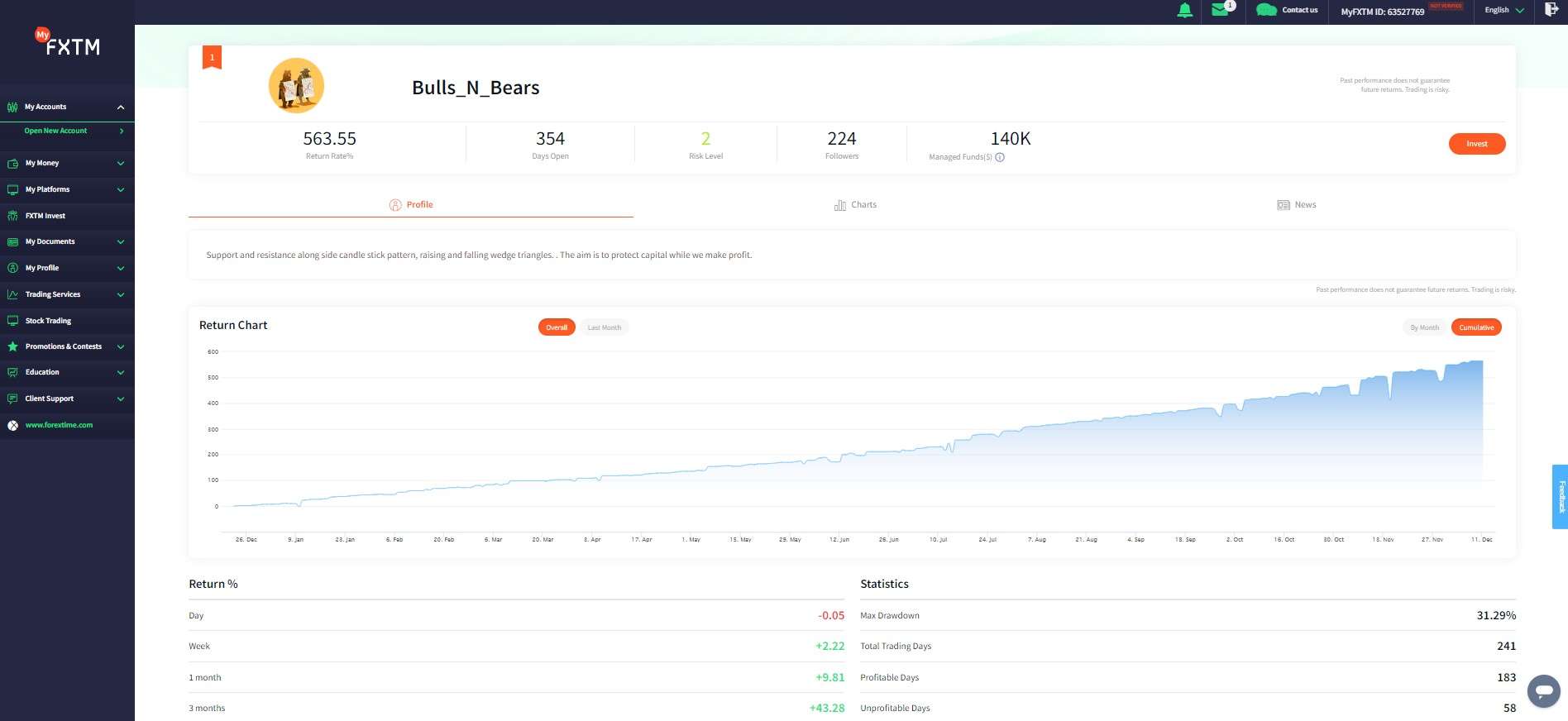The image size is (1568, 721).
Task: Select the Last Month chart range
Action: coord(605,327)
